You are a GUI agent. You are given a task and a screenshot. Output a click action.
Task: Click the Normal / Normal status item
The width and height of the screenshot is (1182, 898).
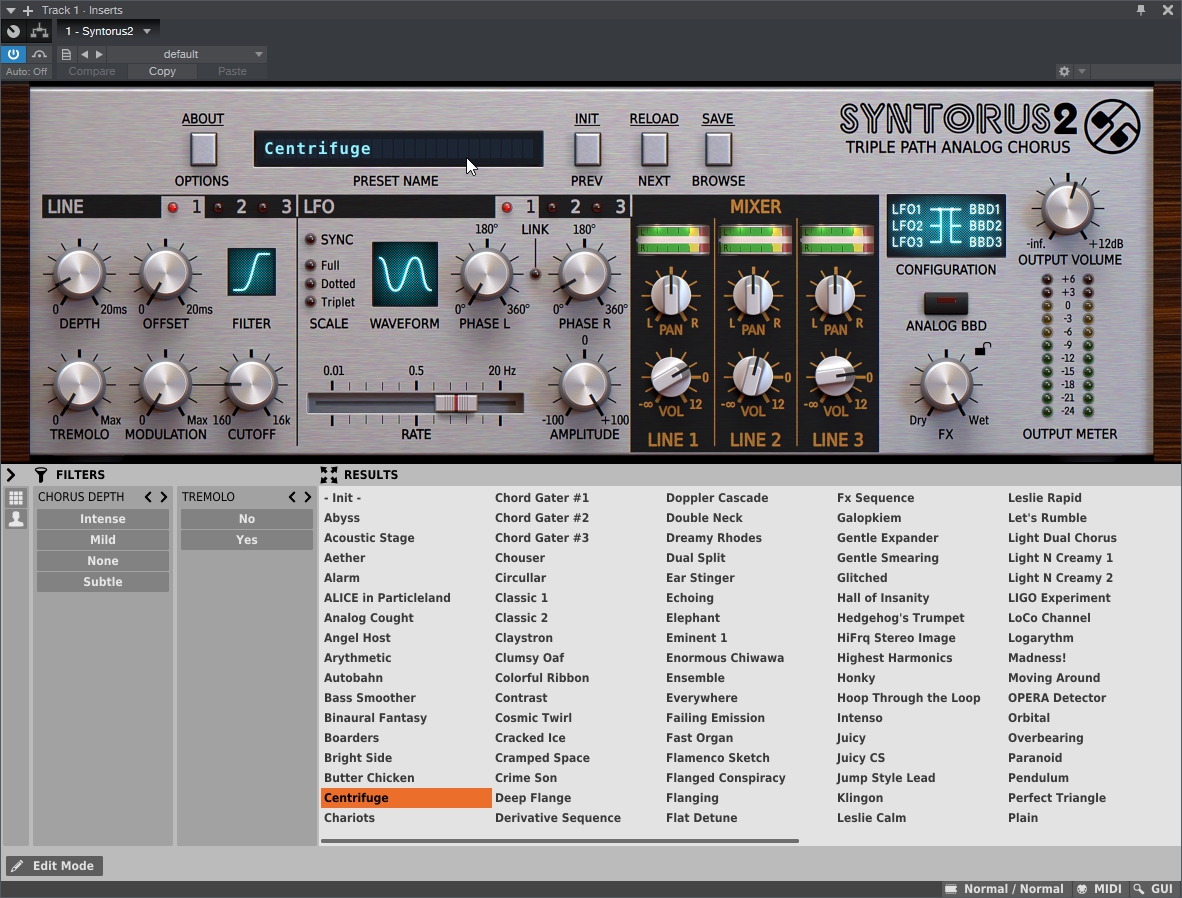[1004, 889]
